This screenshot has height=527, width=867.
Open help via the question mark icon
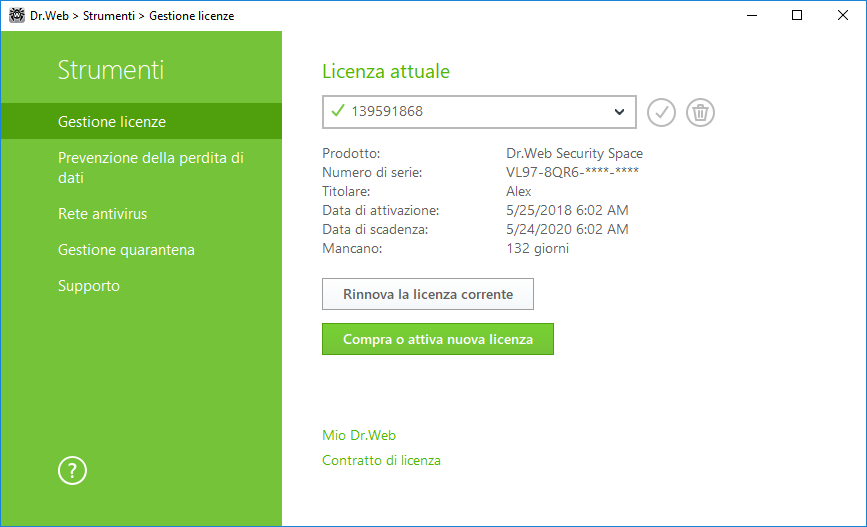72,471
